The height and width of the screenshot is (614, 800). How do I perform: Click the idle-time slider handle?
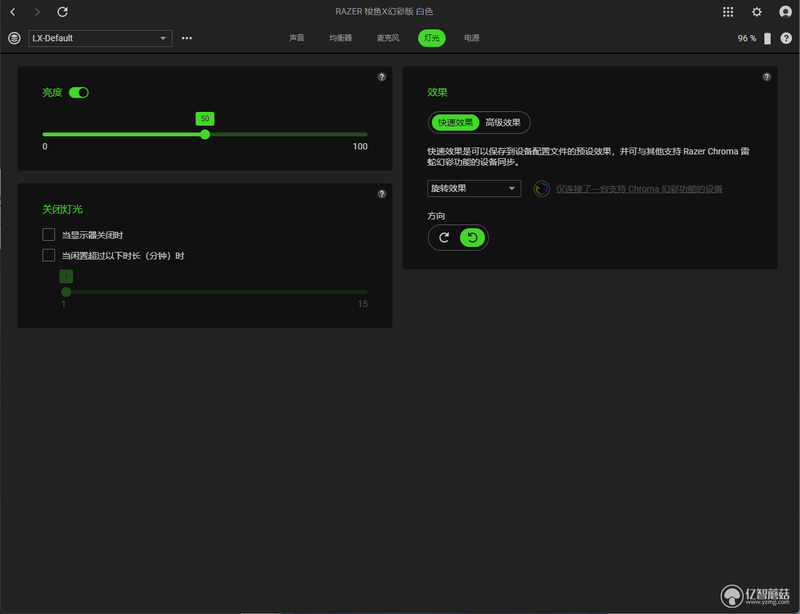(x=66, y=292)
